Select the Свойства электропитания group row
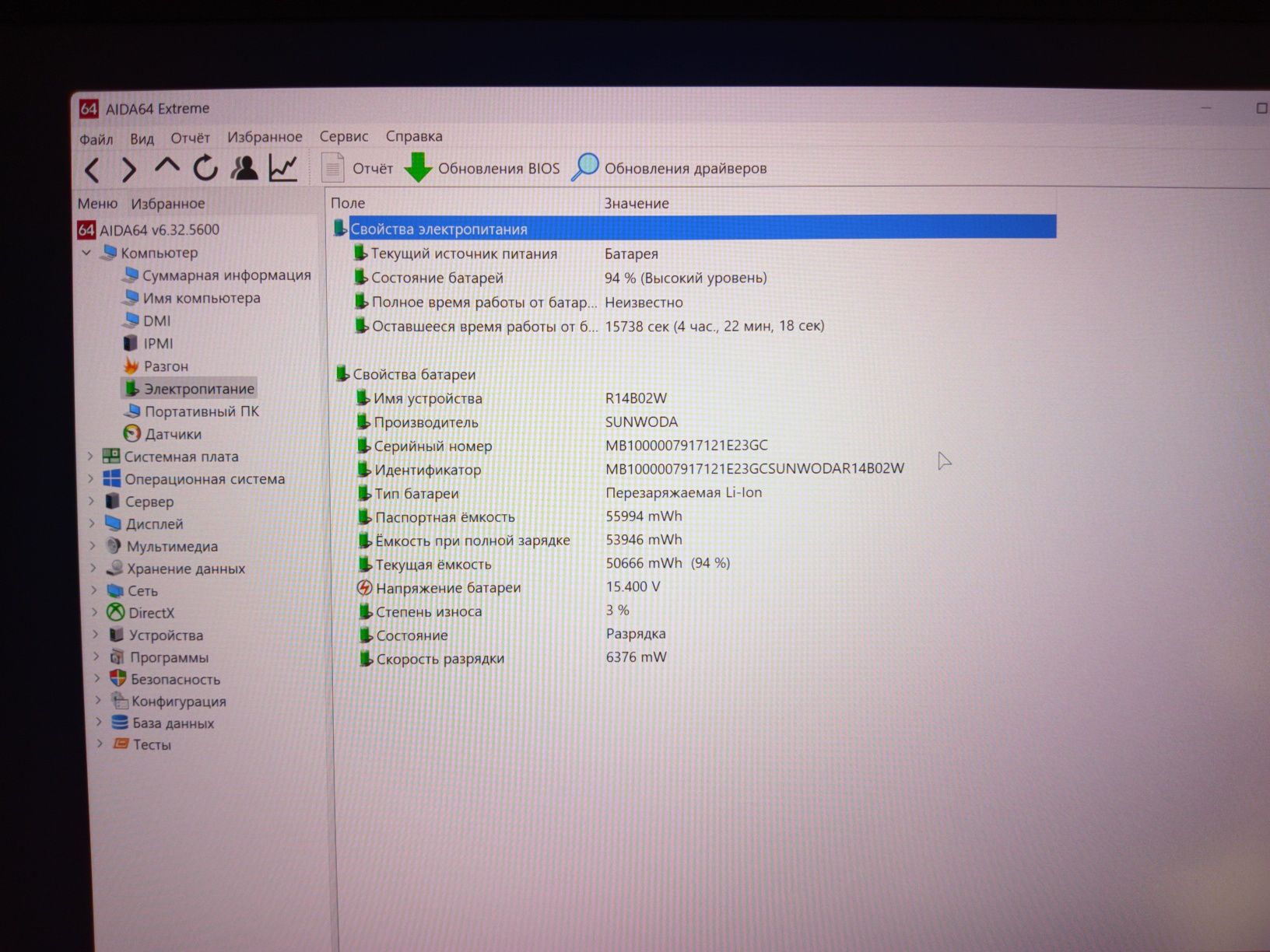This screenshot has height=952, width=1270. [694, 228]
